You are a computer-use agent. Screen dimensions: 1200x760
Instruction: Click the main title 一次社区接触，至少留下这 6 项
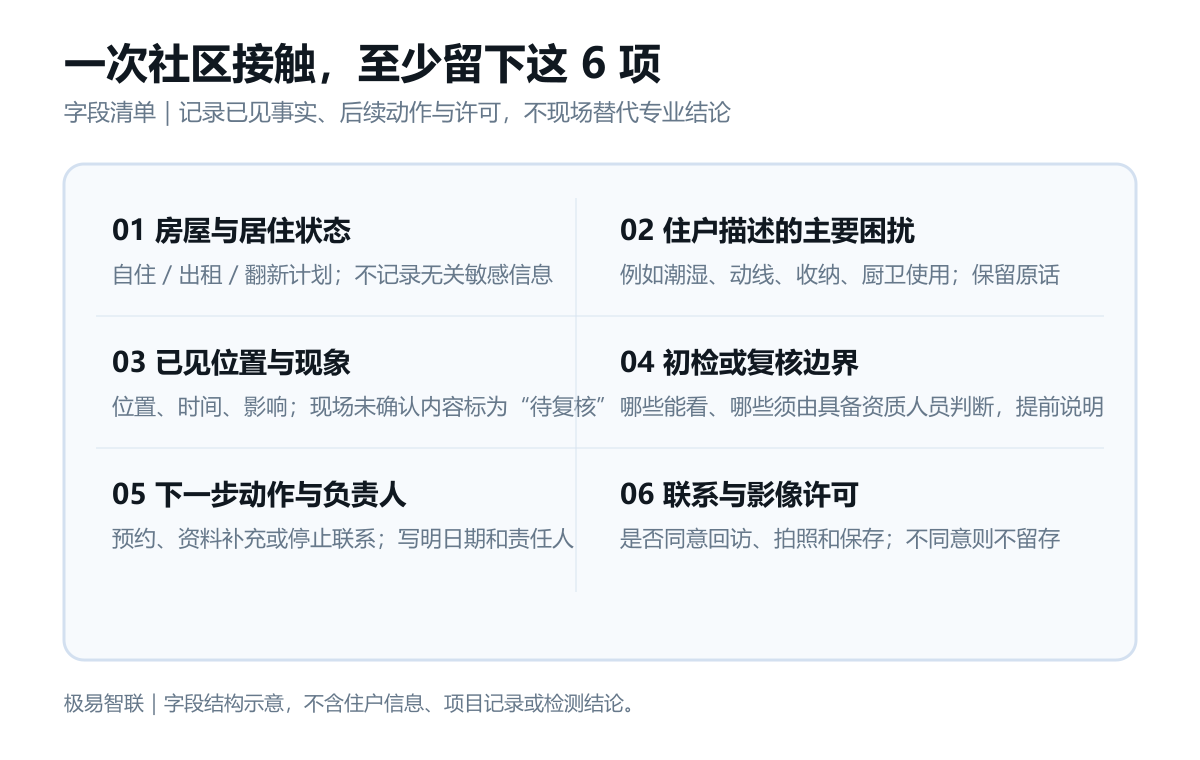362,66
